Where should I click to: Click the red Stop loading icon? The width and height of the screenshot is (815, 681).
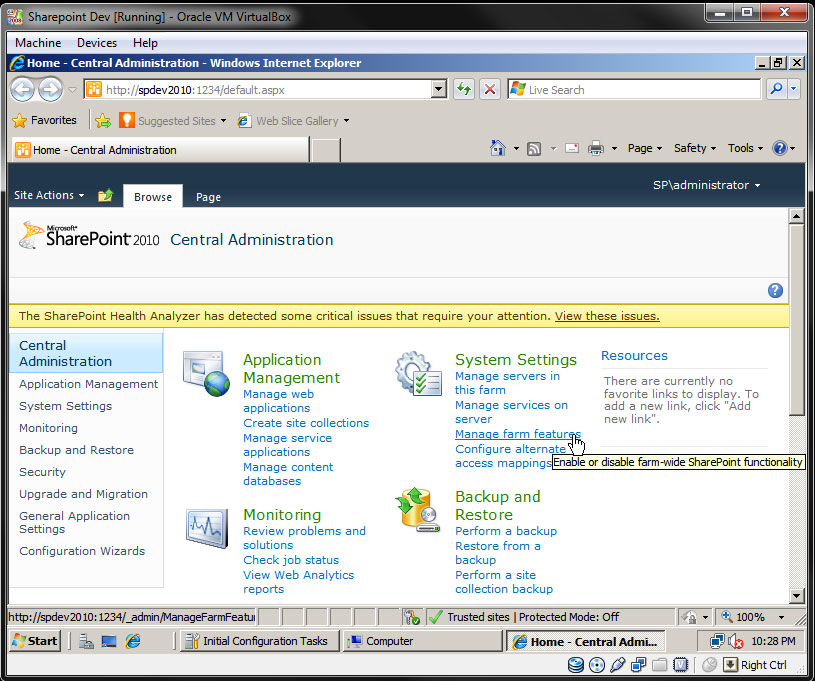pos(490,89)
